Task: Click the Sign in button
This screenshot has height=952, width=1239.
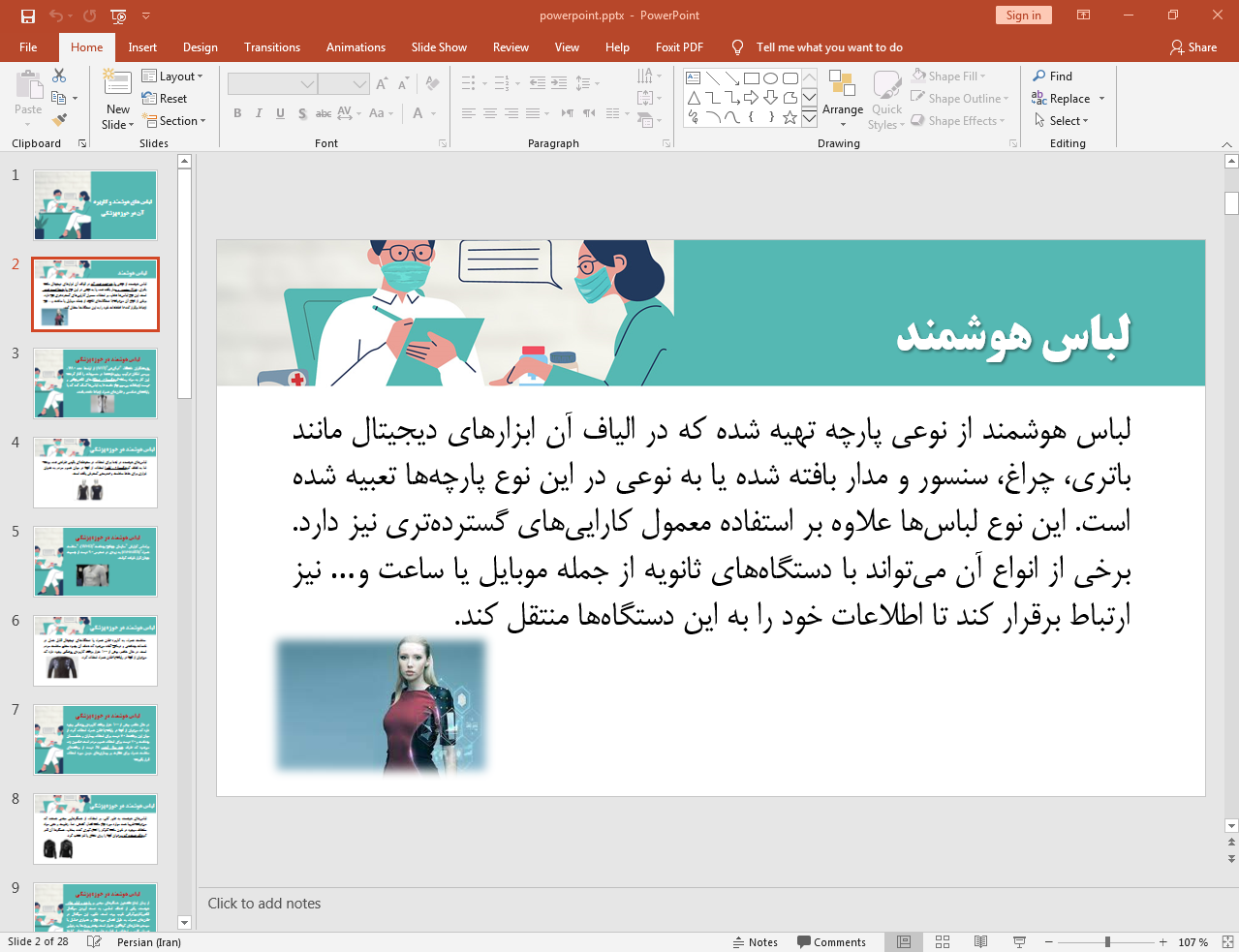Action: click(1023, 15)
